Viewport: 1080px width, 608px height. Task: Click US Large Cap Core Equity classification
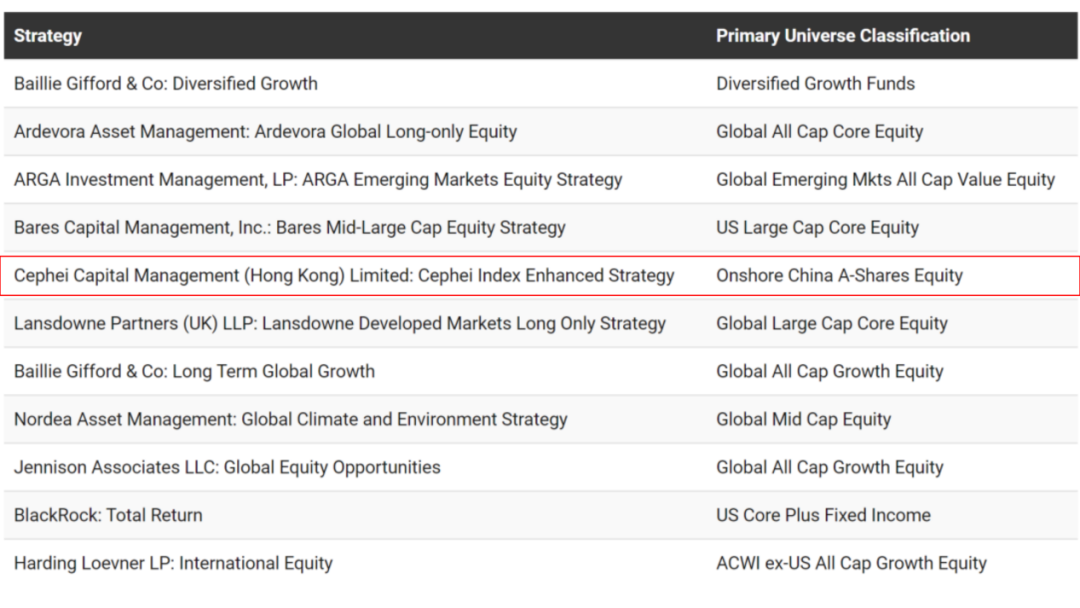(817, 228)
